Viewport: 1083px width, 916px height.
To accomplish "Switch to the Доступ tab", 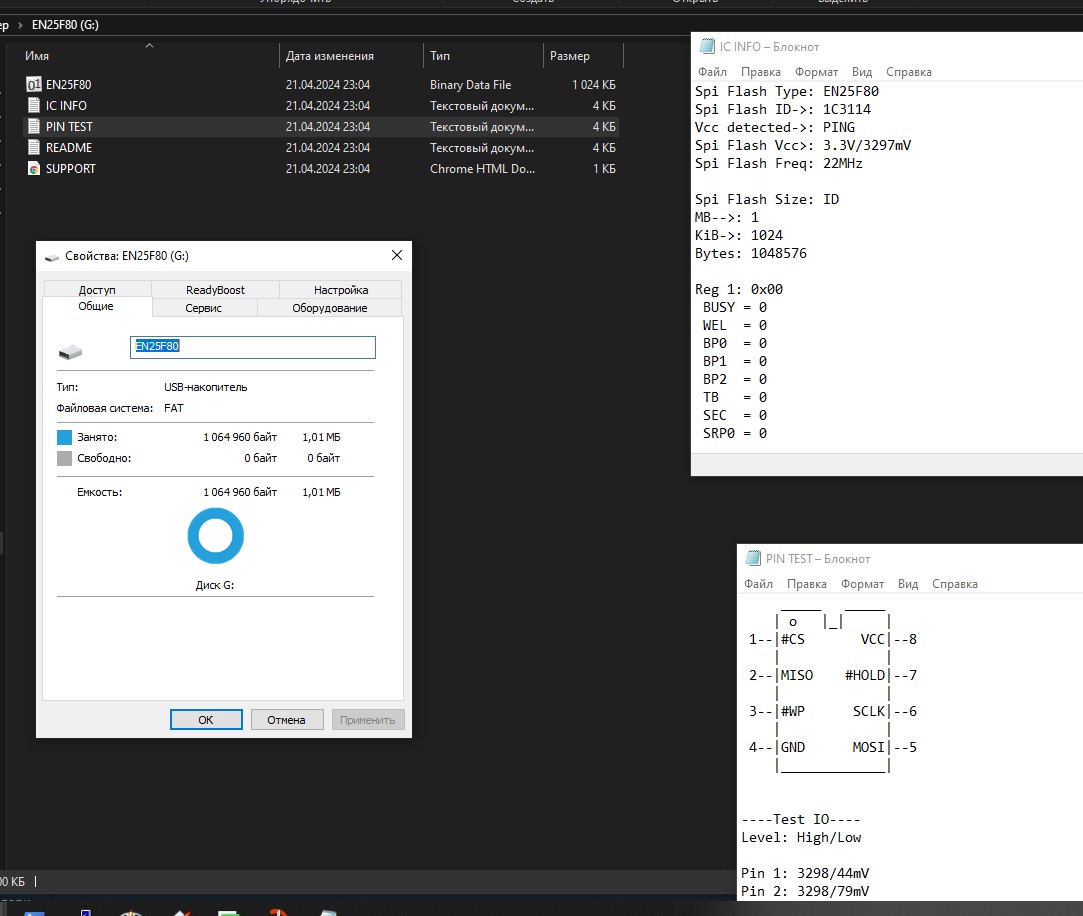I will (x=97, y=289).
